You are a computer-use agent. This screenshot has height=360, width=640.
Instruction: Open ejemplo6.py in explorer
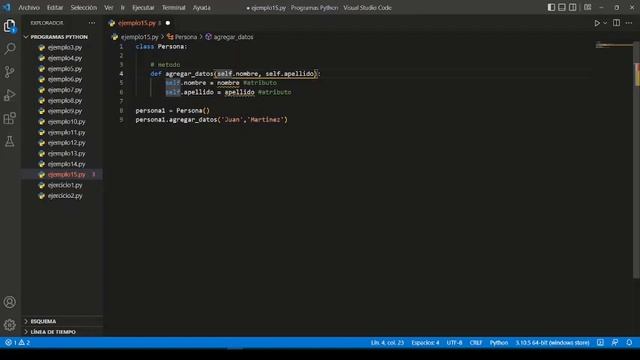coord(65,79)
